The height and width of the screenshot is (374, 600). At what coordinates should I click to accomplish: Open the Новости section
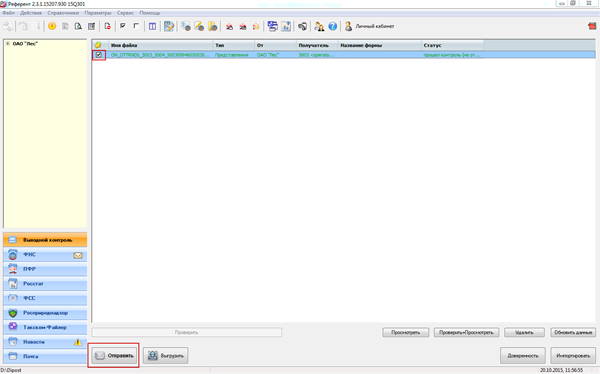pyautogui.click(x=45, y=342)
